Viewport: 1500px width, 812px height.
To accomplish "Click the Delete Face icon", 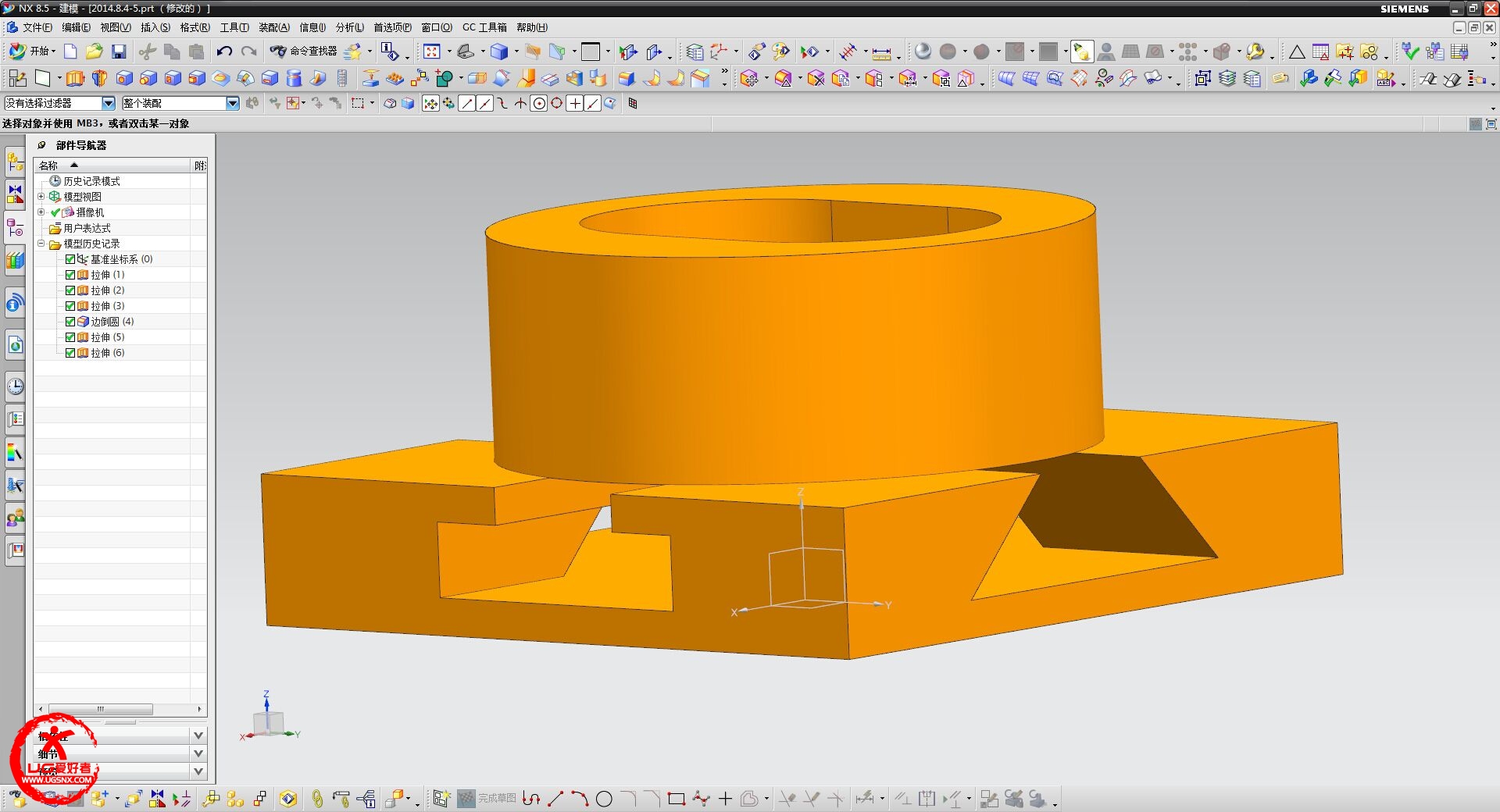I will point(816,78).
